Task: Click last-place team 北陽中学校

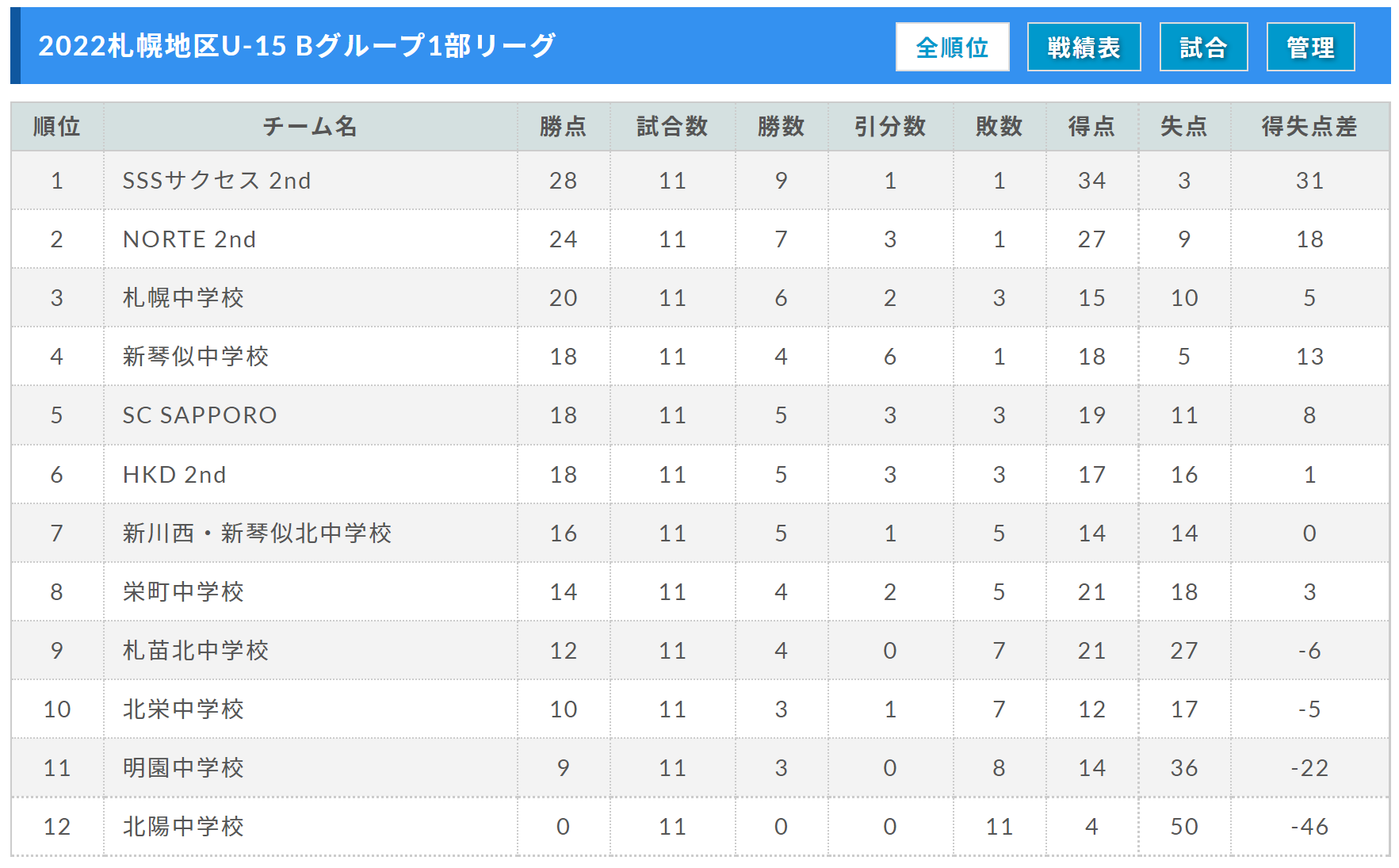Action: pos(183,827)
